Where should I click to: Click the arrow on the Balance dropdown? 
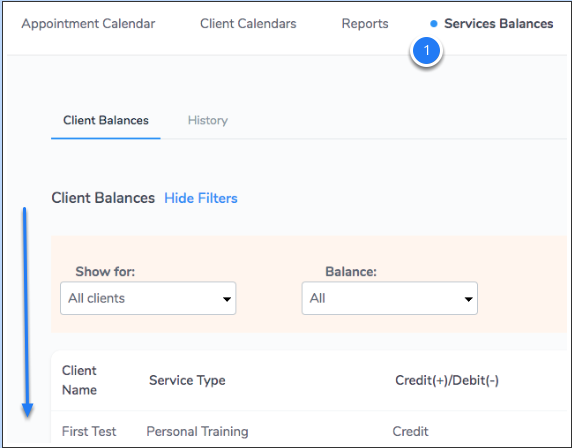pos(468,299)
